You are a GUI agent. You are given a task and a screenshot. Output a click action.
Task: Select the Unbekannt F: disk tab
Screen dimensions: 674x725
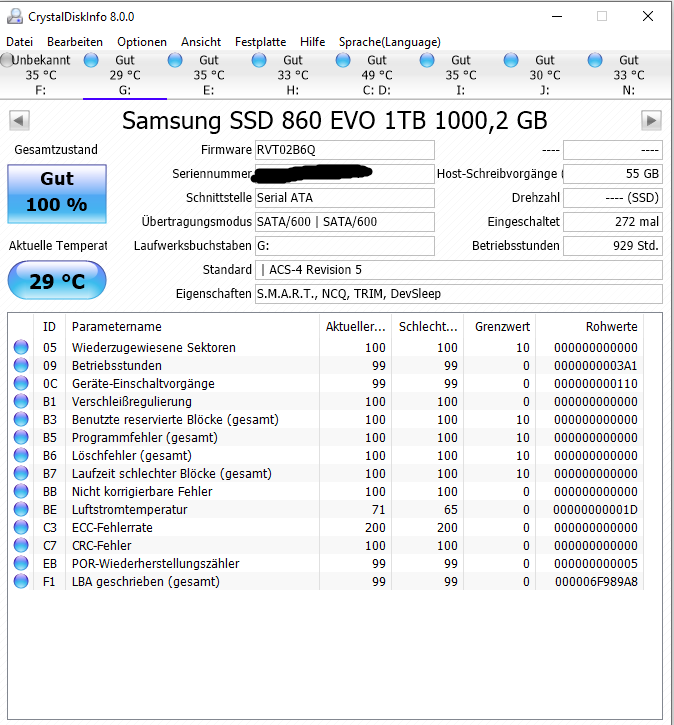click(x=41, y=75)
